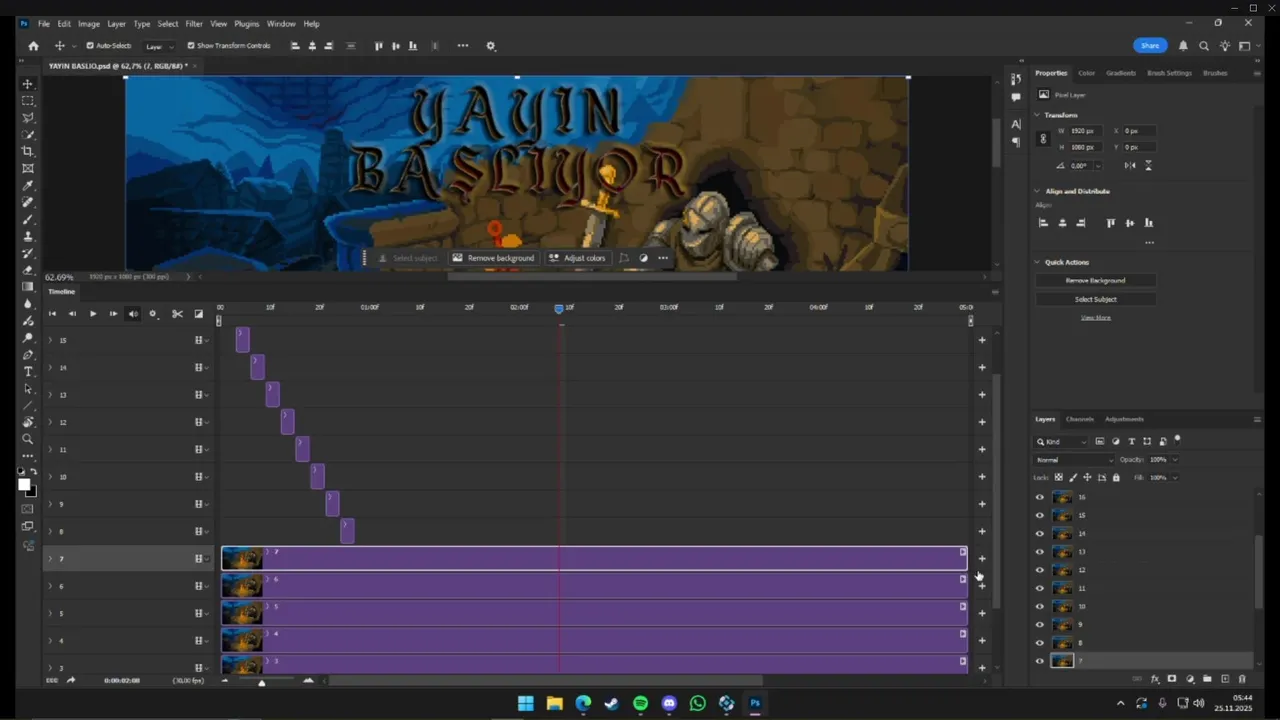Select the Crop tool

[28, 152]
